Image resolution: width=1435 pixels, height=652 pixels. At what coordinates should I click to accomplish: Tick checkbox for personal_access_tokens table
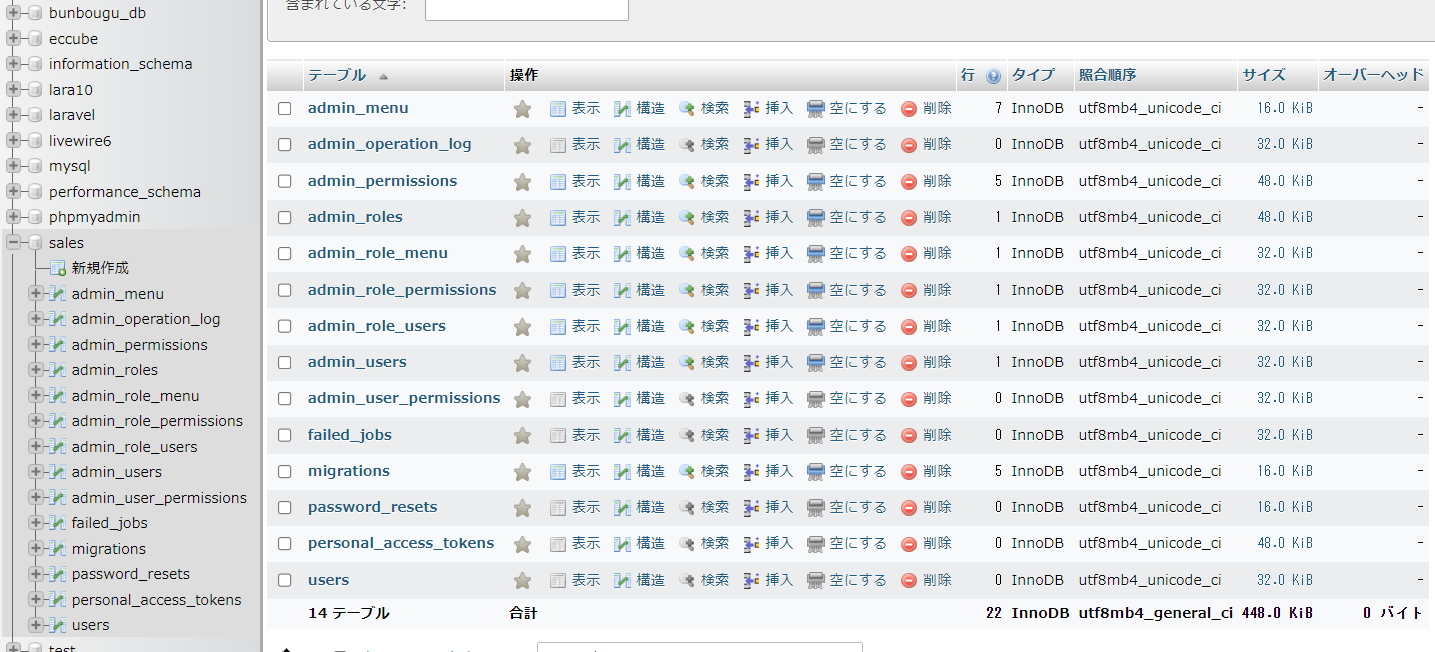pyautogui.click(x=285, y=544)
